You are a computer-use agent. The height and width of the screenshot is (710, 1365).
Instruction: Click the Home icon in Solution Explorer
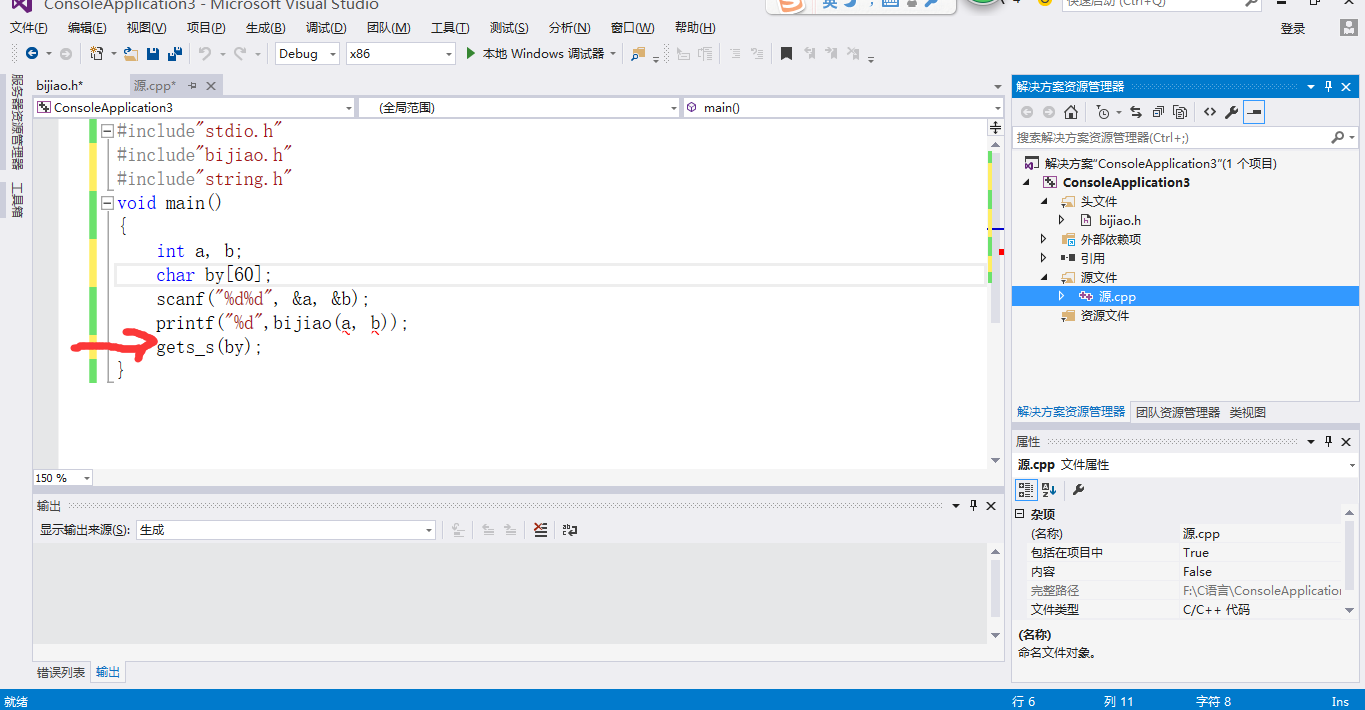click(x=1070, y=112)
